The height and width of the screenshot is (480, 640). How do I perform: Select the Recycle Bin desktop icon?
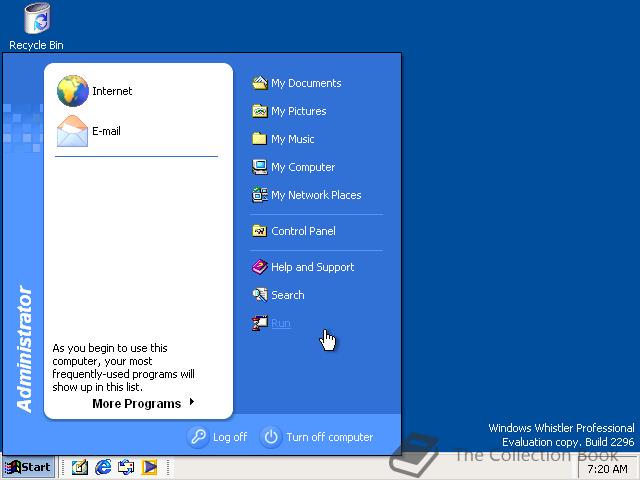coord(38,18)
